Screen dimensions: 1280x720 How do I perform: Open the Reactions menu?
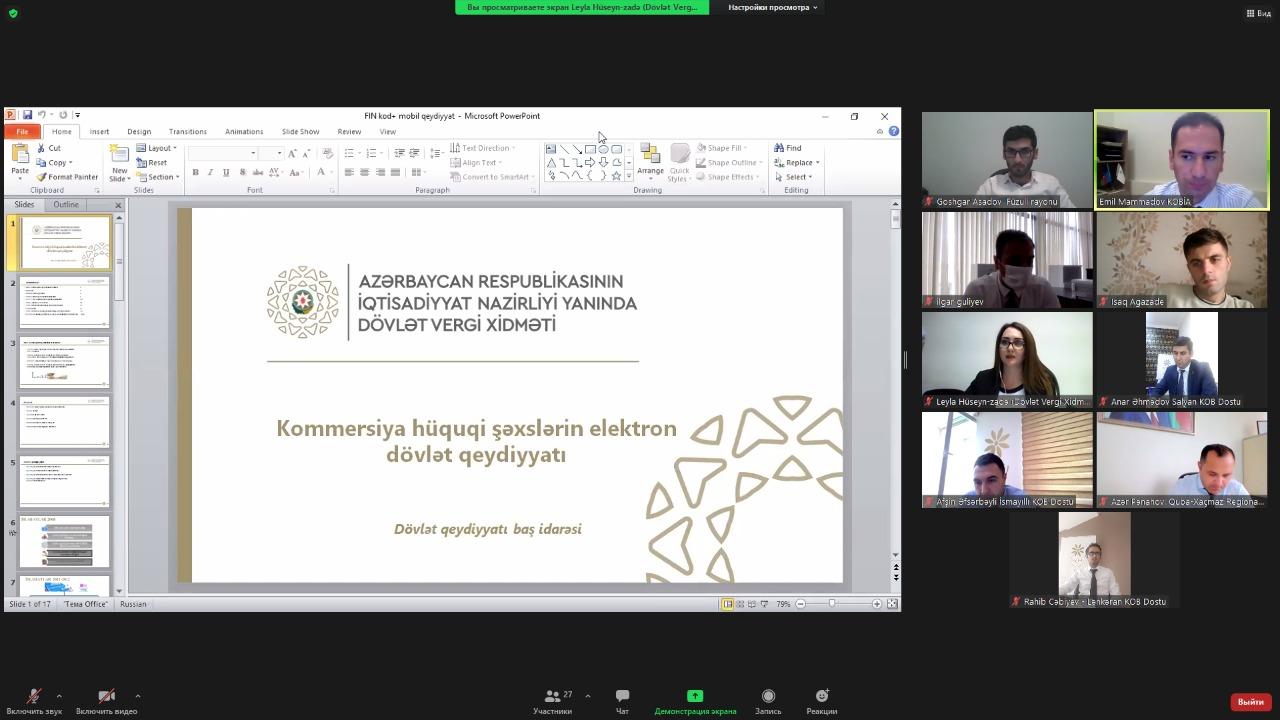[x=821, y=701]
